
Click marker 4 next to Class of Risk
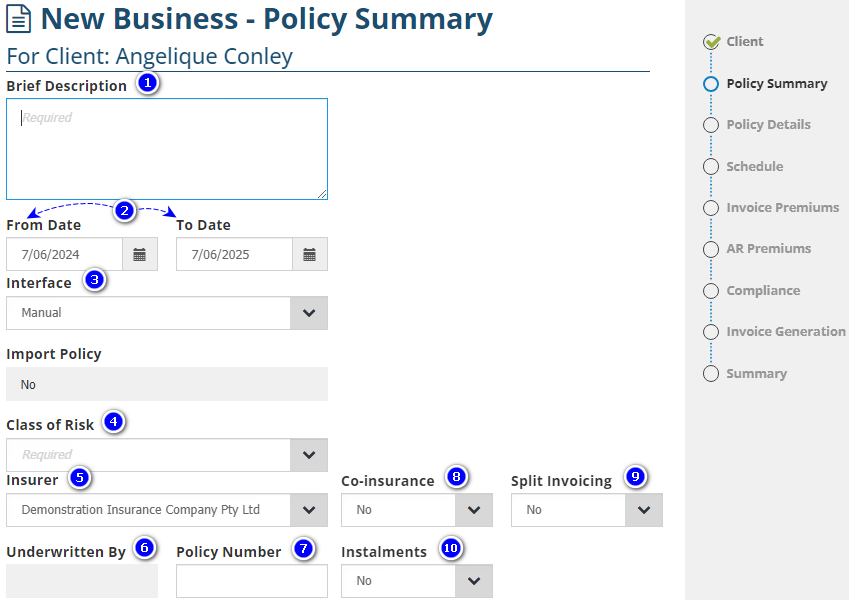click(x=114, y=422)
